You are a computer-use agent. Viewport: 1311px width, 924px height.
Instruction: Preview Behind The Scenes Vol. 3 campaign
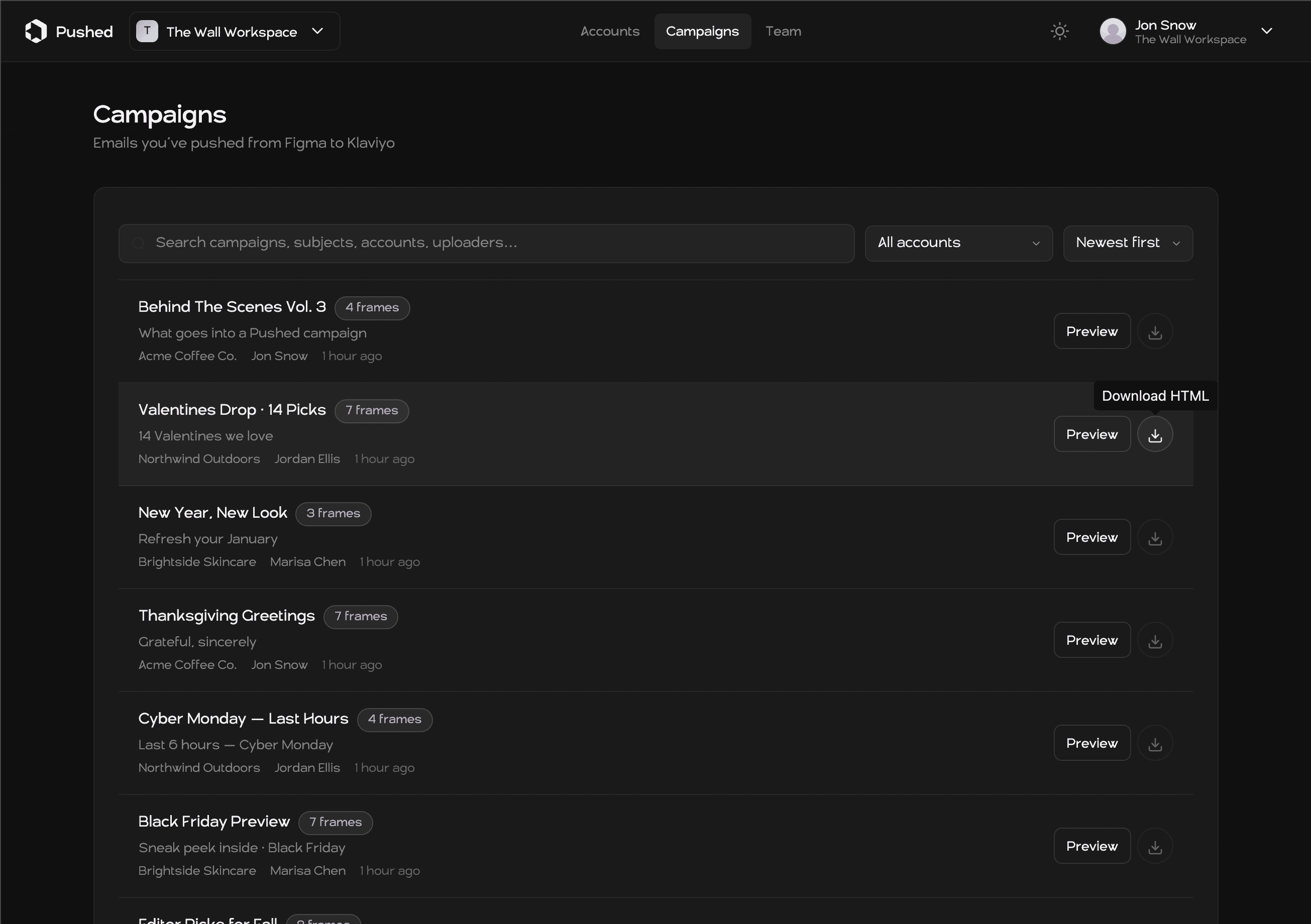(1091, 331)
